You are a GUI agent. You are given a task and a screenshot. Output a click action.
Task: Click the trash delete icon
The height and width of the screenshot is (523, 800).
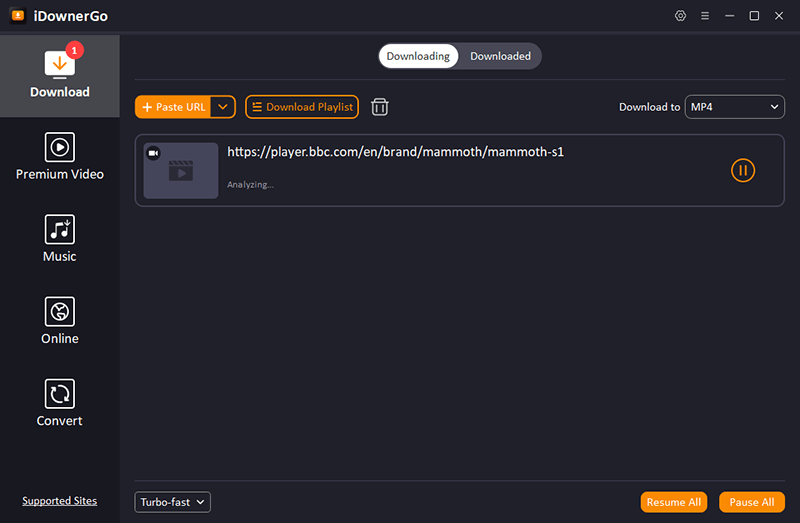click(380, 107)
